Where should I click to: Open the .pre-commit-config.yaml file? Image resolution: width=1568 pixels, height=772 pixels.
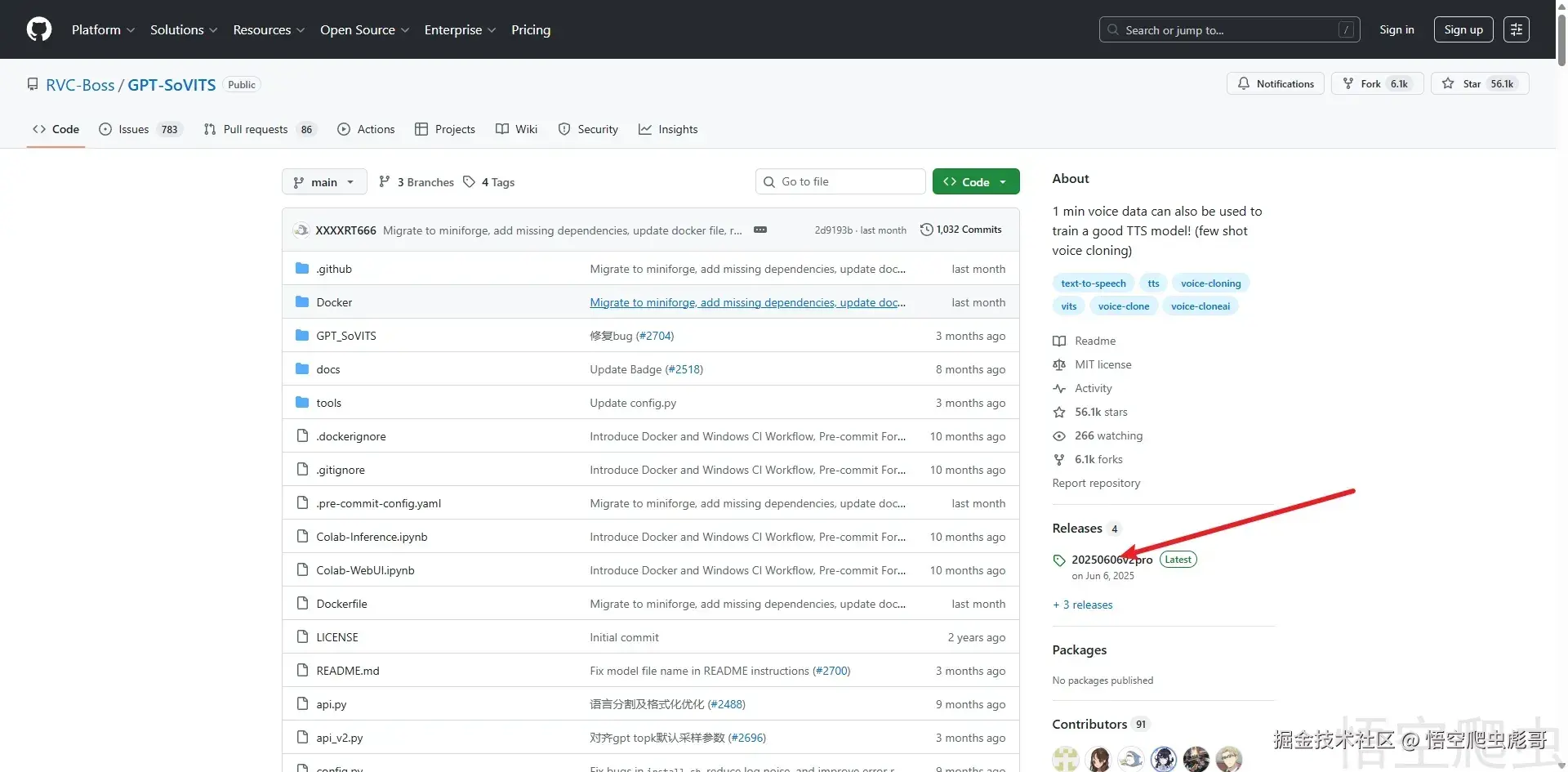coord(379,503)
